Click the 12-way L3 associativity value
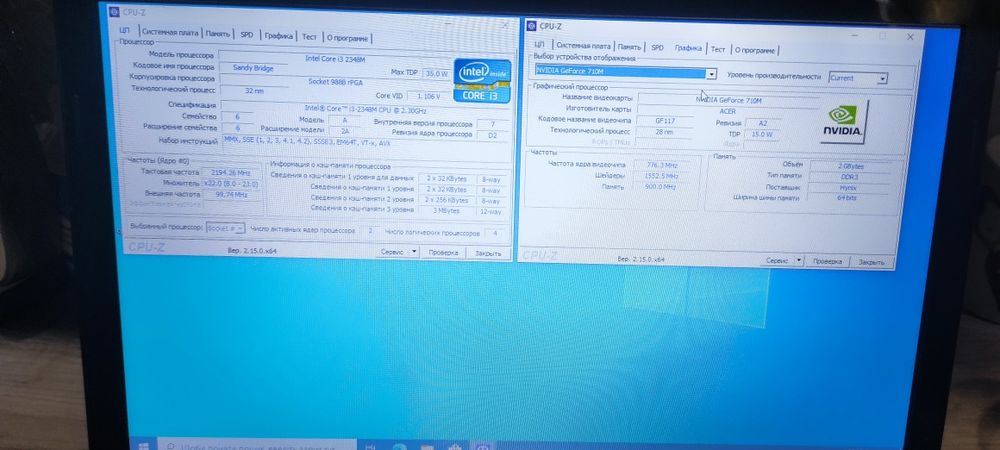Screen dimensions: 1000x450 tap(491, 212)
